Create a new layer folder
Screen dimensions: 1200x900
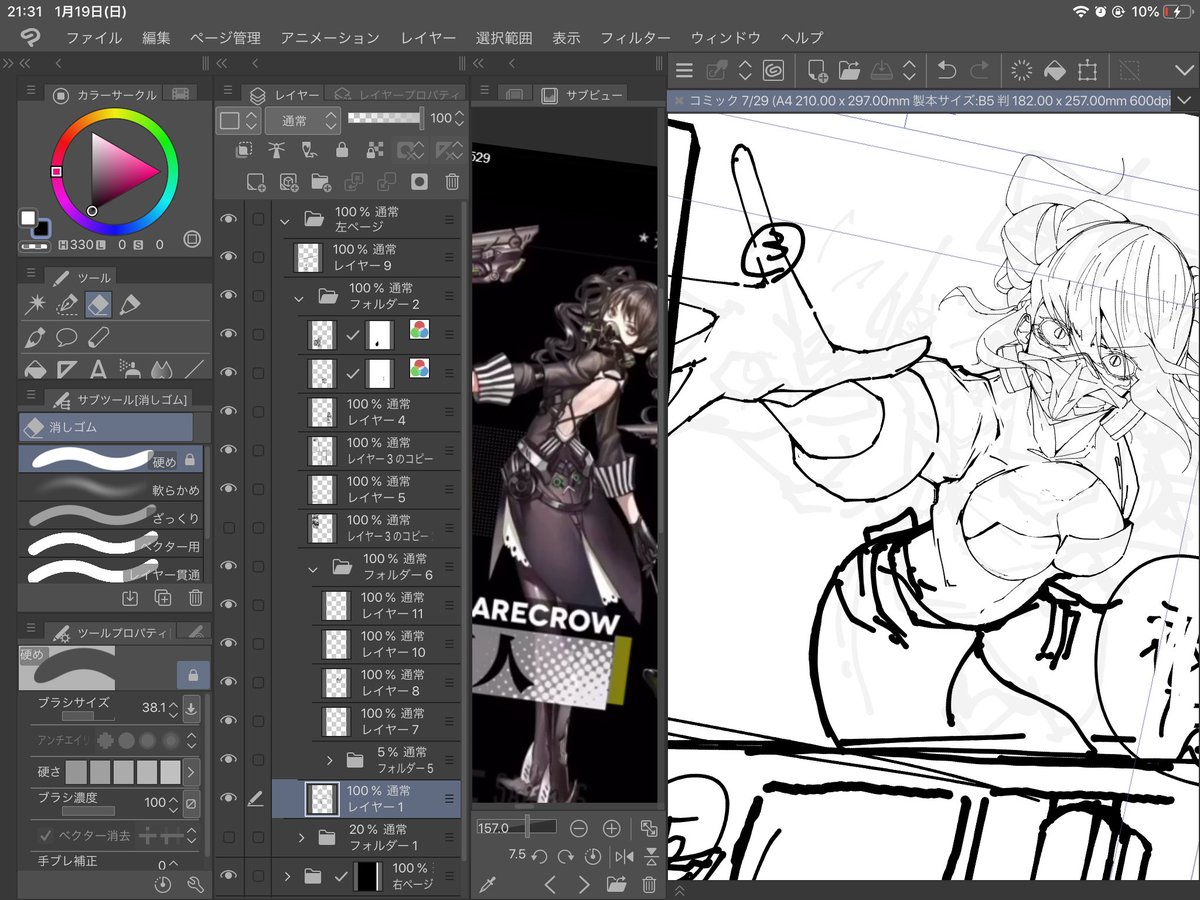tap(321, 182)
